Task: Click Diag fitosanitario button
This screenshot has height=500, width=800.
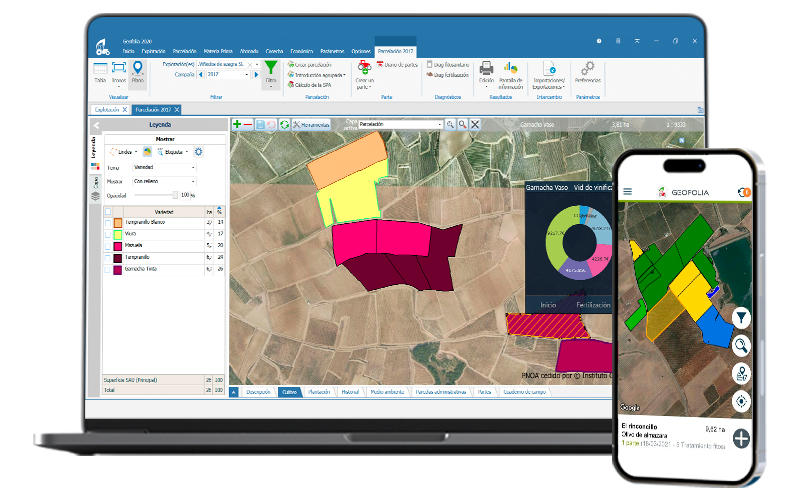Action: pos(448,65)
